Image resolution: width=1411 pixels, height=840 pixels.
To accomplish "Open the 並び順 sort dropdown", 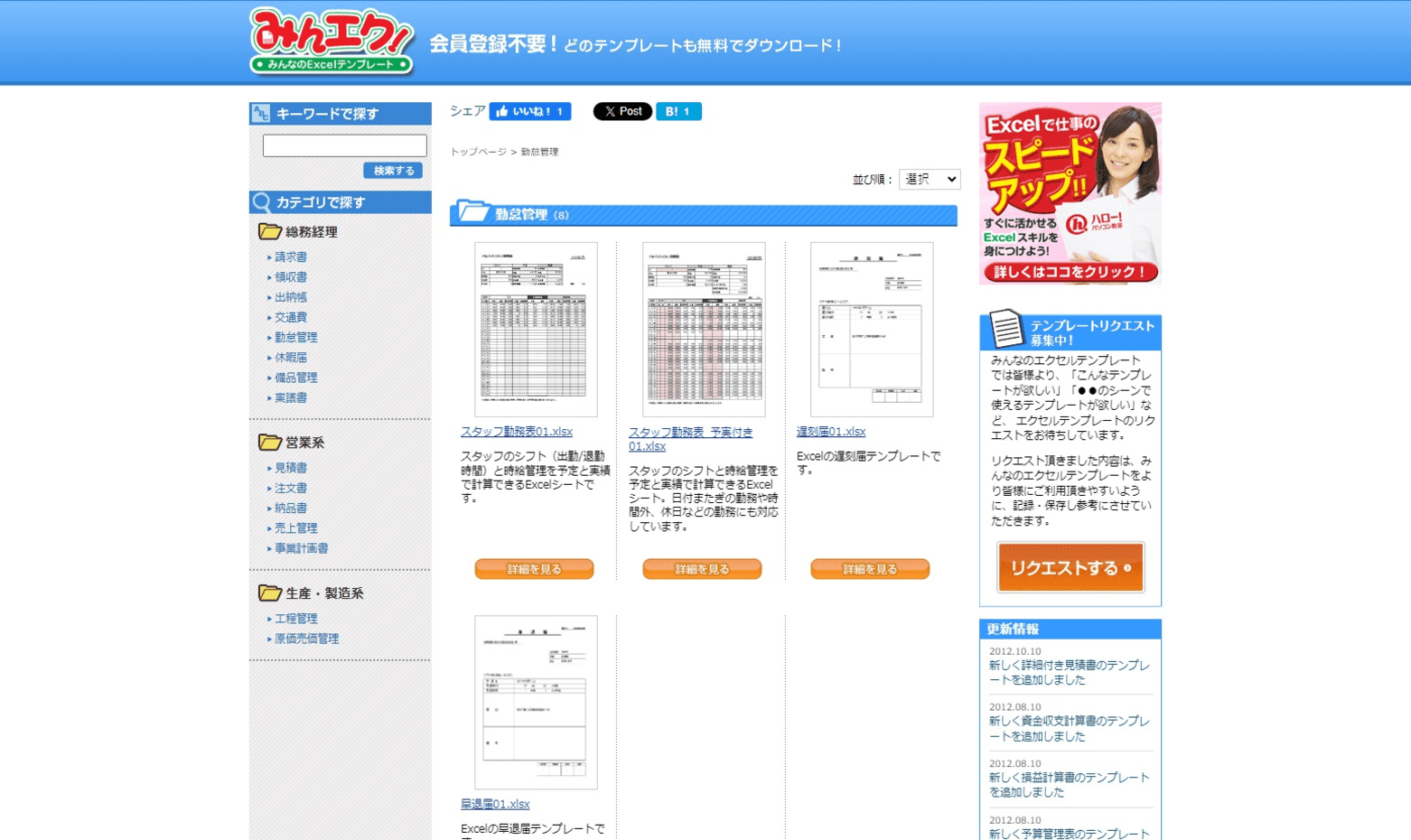I will [x=930, y=179].
